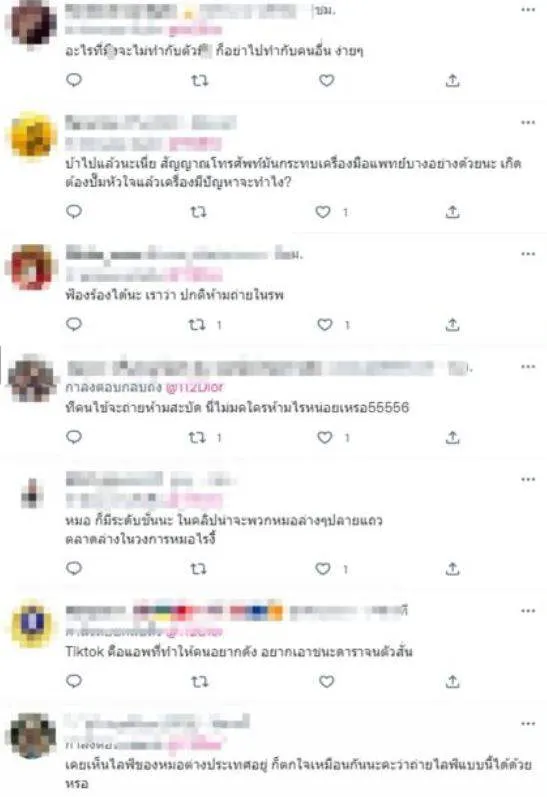Share the comment ending with 55556
547x797 pixels.
(452, 437)
